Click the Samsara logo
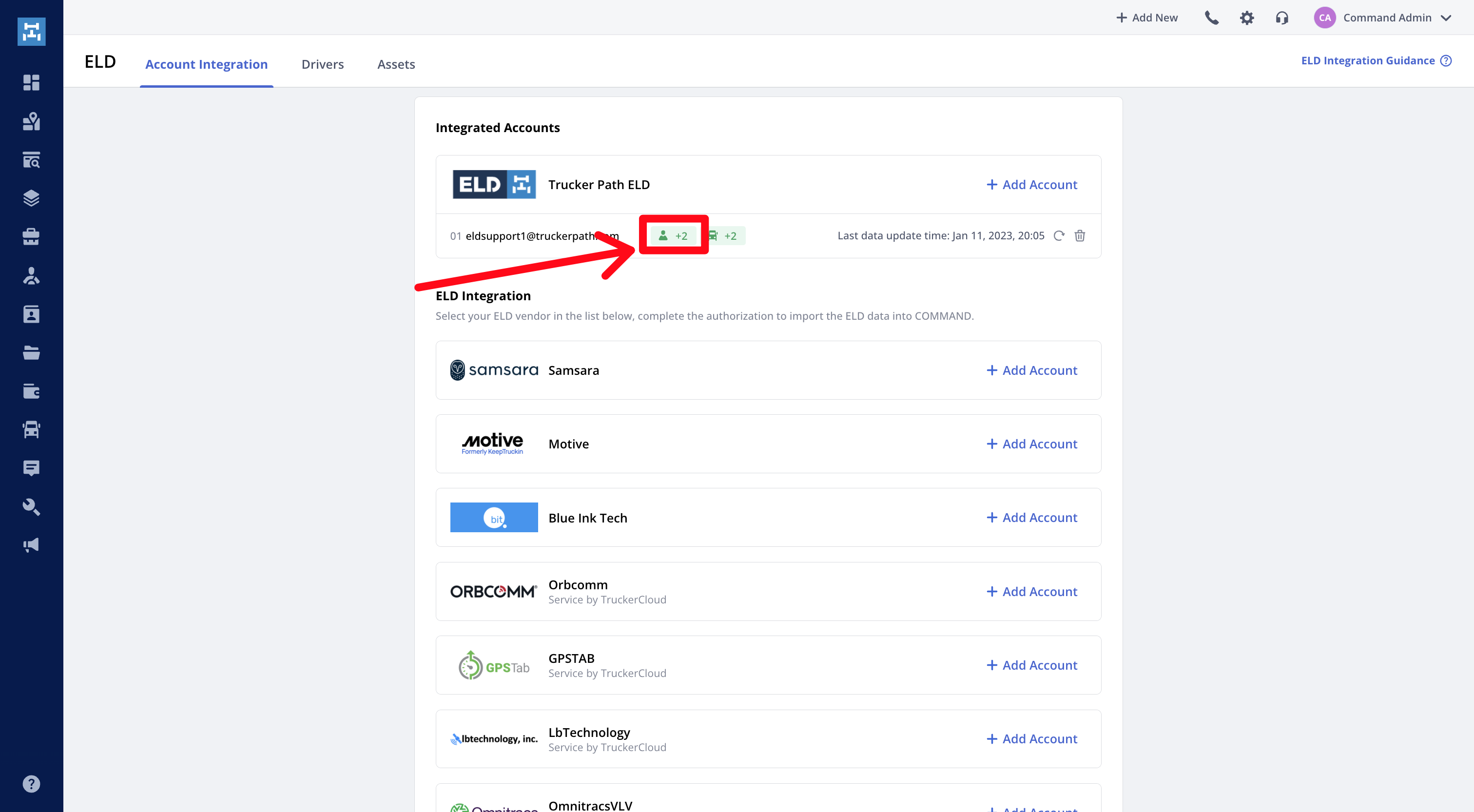The image size is (1474, 812). [494, 370]
